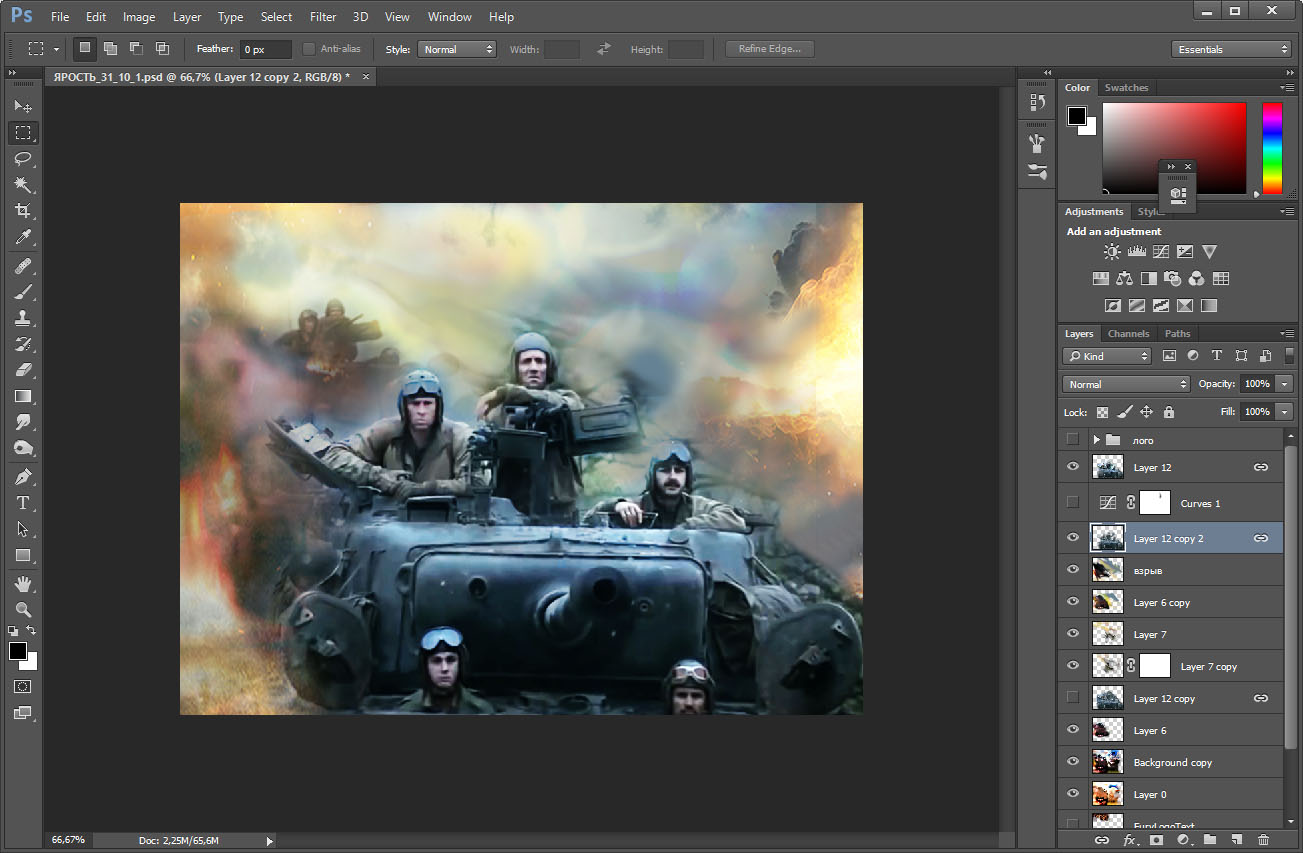
Task: Activate the Crop tool
Action: [x=23, y=211]
